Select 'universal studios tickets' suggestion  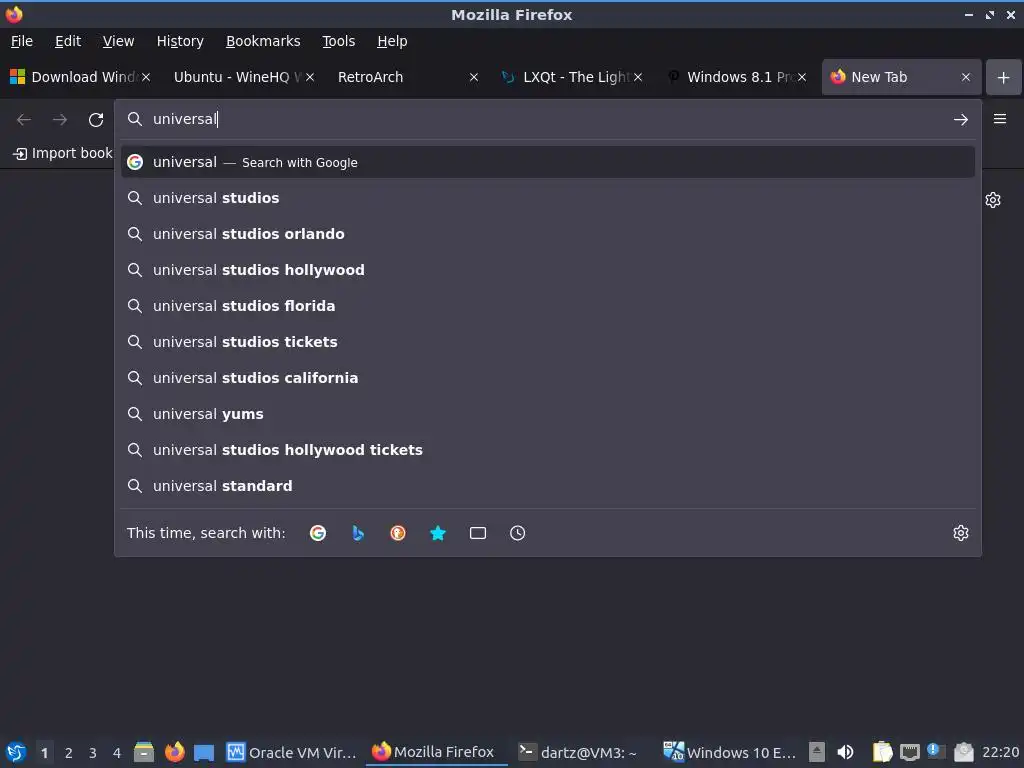click(x=548, y=342)
